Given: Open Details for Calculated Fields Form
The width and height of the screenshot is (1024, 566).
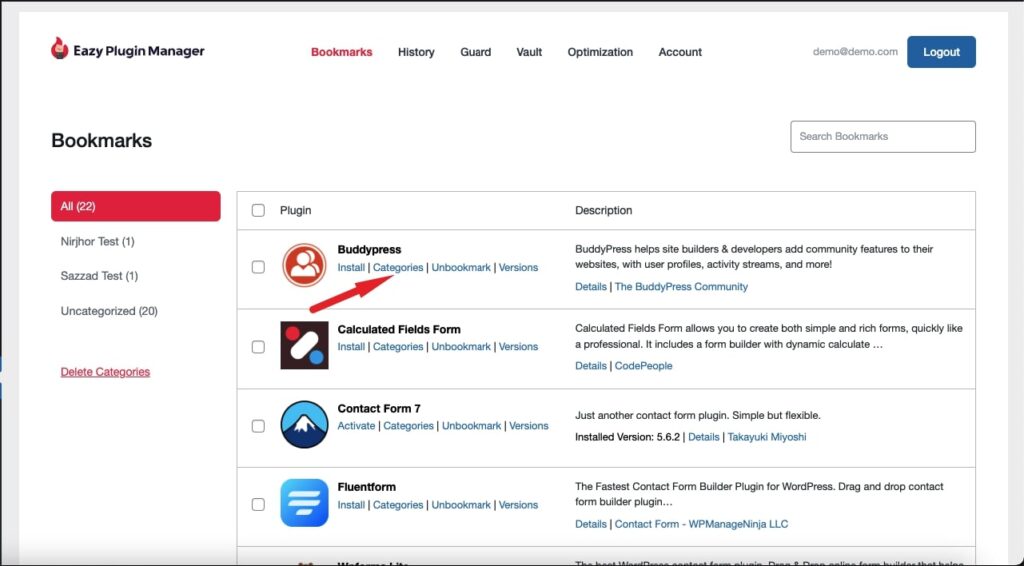Looking at the screenshot, I should pos(590,366).
